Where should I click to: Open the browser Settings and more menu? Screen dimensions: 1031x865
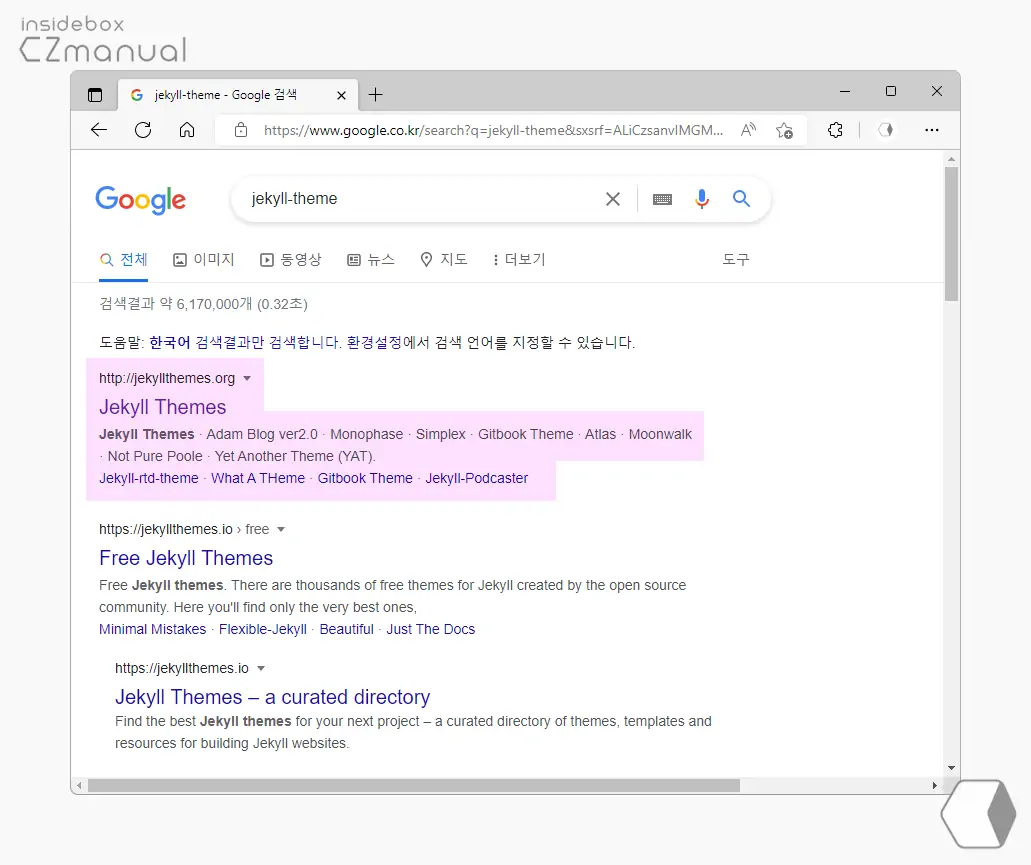point(932,129)
